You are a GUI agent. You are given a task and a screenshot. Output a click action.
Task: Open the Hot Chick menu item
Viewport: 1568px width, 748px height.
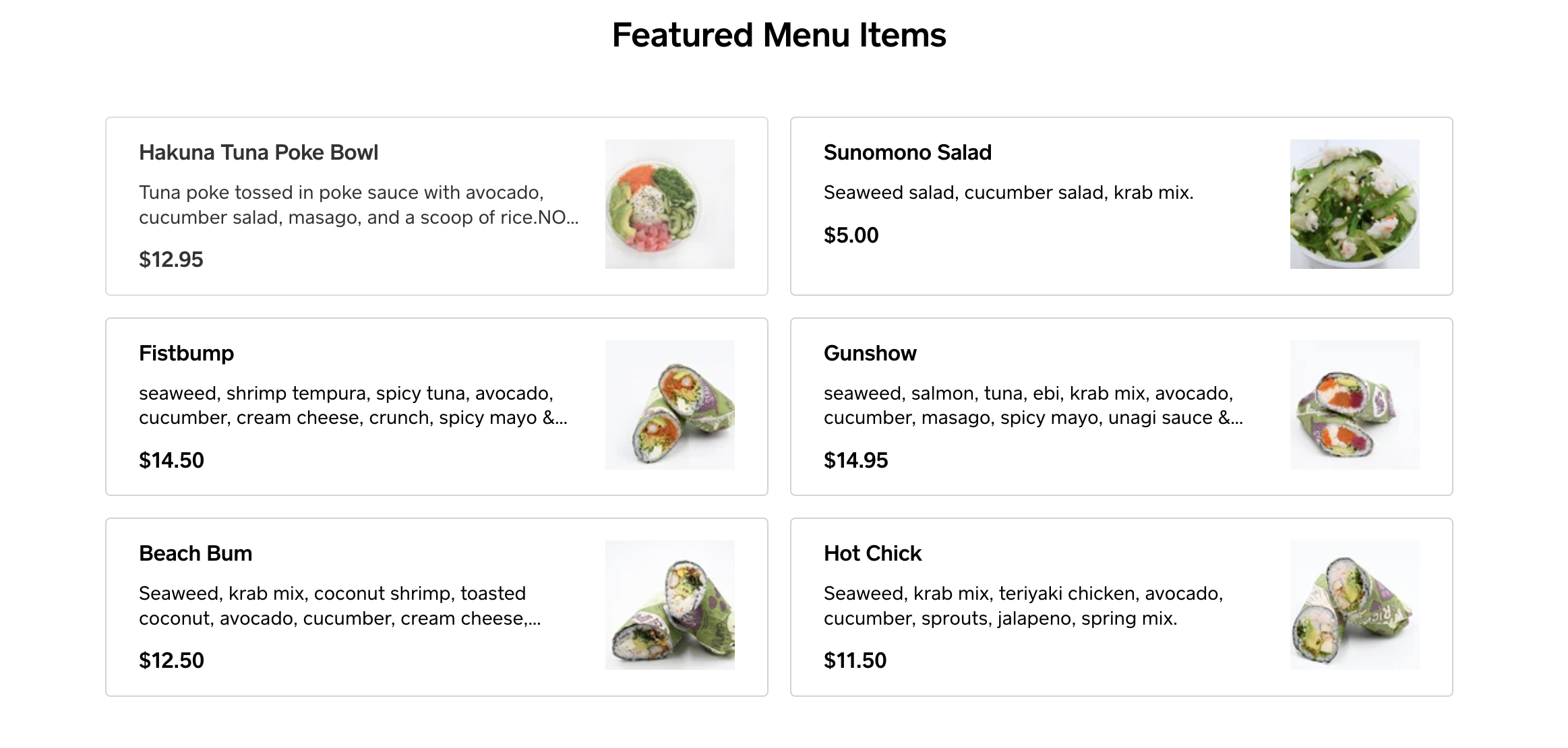(x=872, y=553)
